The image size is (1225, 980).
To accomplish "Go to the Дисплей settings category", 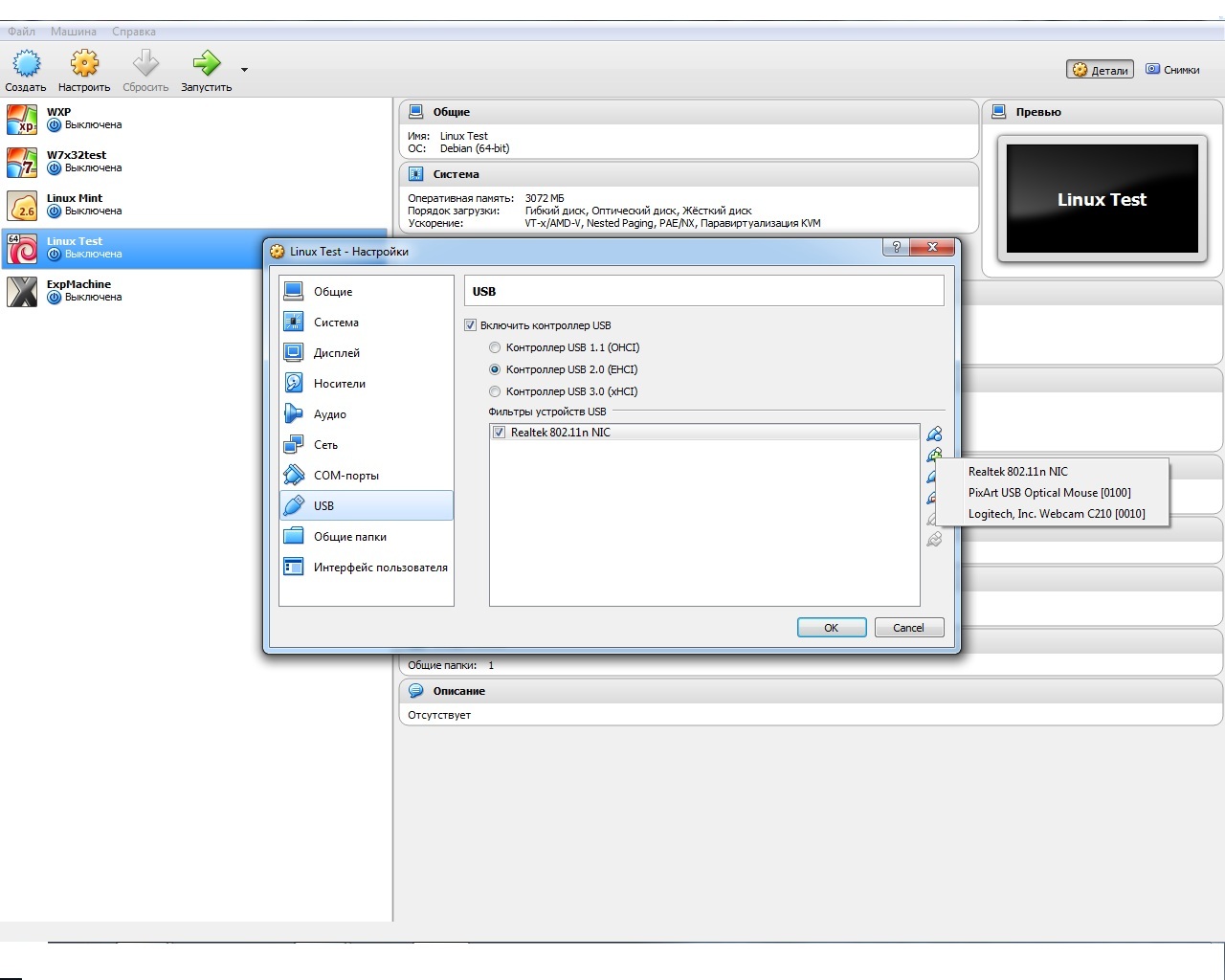I will click(x=367, y=353).
